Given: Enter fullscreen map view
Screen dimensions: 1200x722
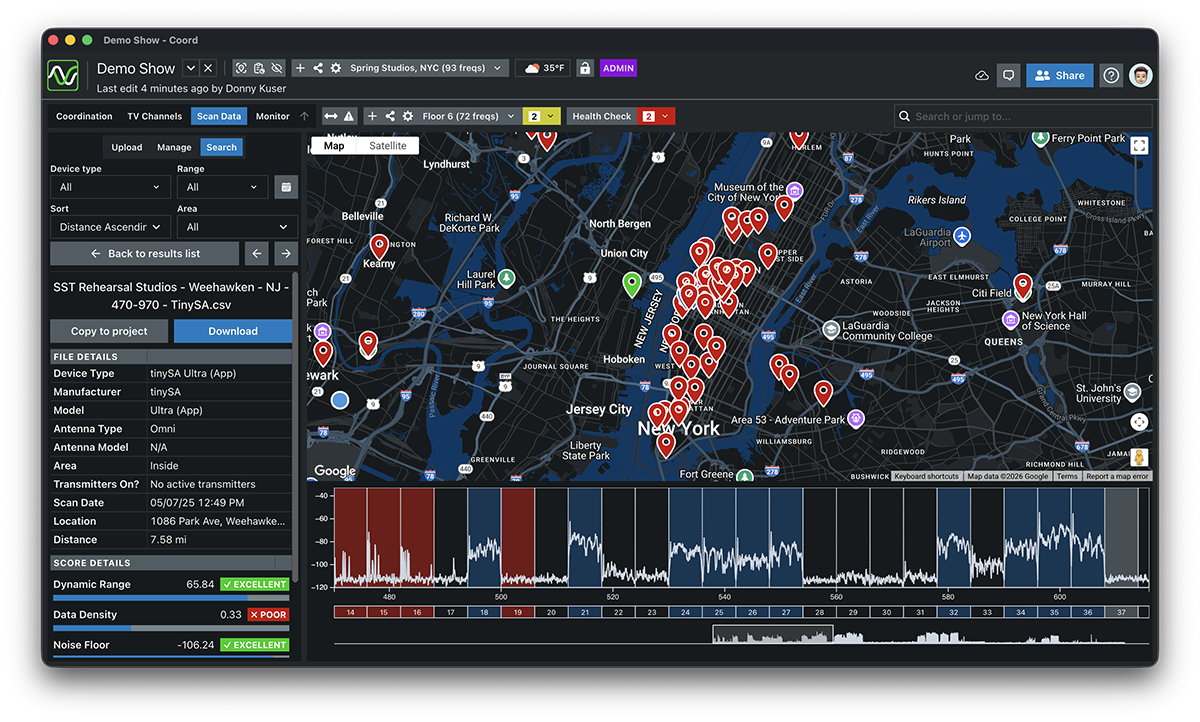Looking at the screenshot, I should click(1138, 146).
